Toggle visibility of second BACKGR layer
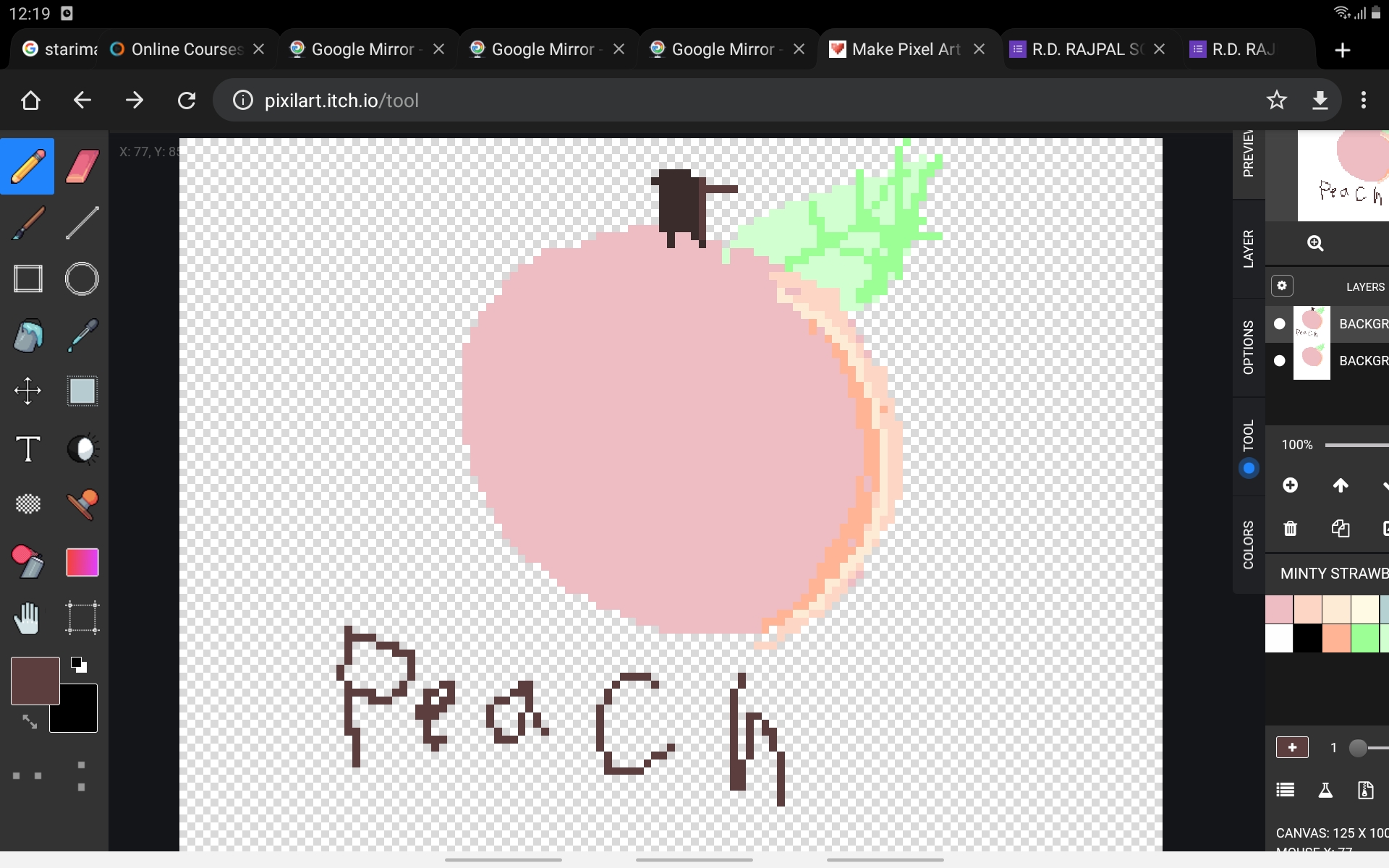This screenshot has height=868, width=1389. (x=1279, y=360)
